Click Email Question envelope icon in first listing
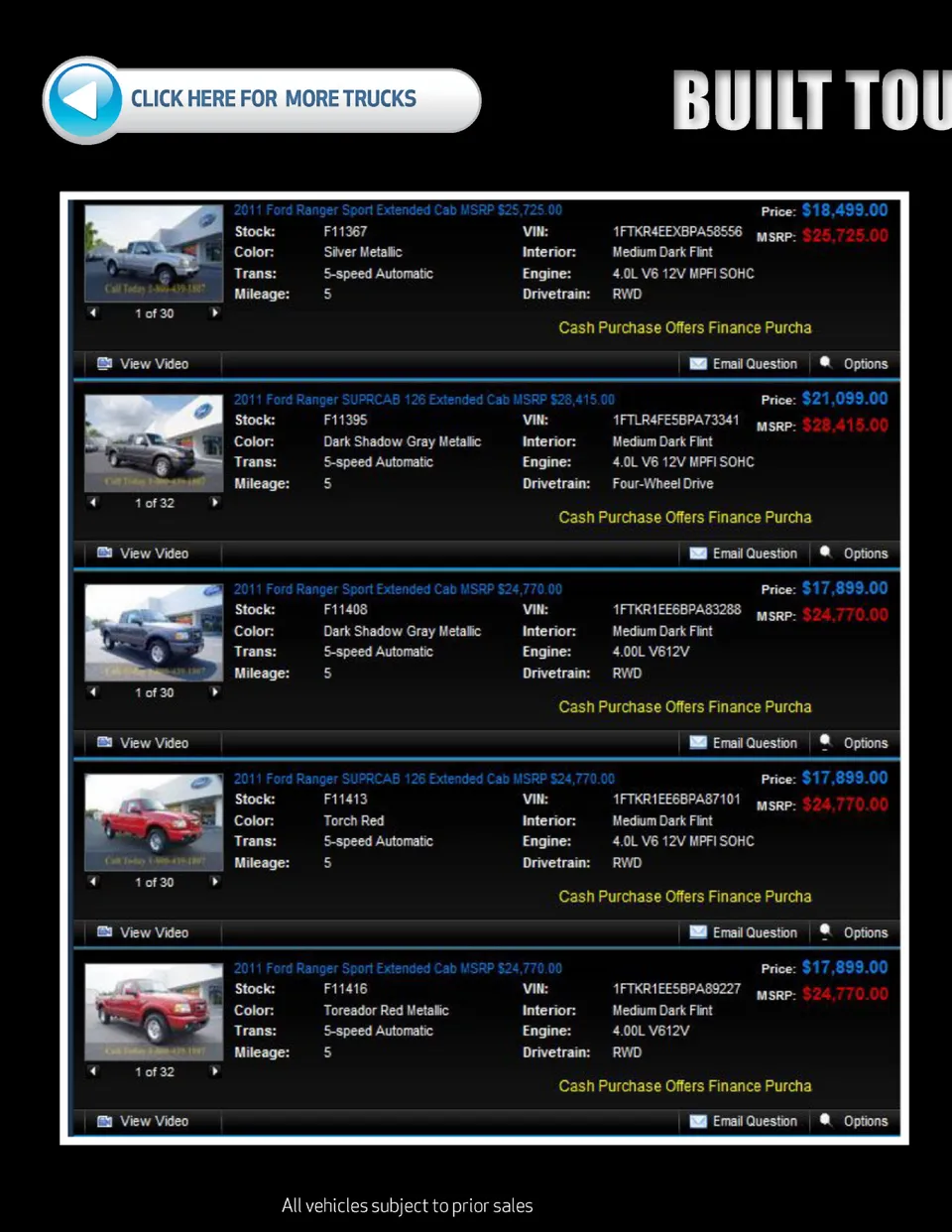 tap(698, 364)
